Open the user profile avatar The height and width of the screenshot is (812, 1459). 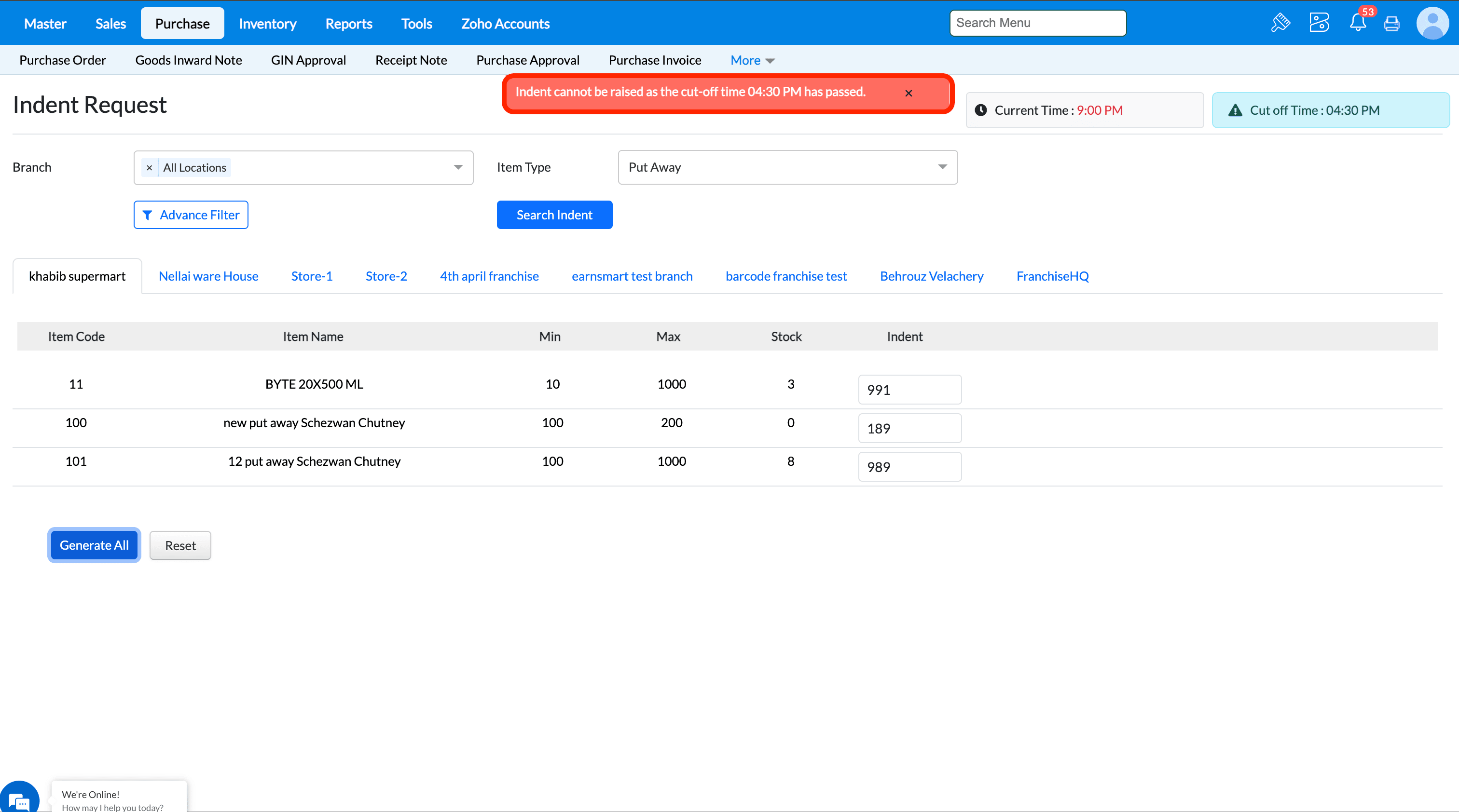point(1432,23)
